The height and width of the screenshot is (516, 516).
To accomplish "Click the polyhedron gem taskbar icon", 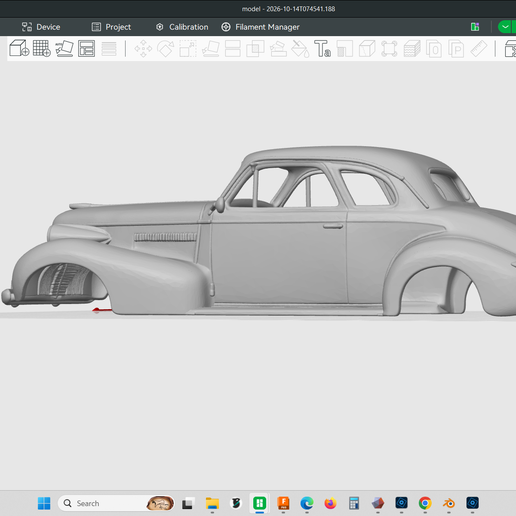I will click(x=378, y=503).
